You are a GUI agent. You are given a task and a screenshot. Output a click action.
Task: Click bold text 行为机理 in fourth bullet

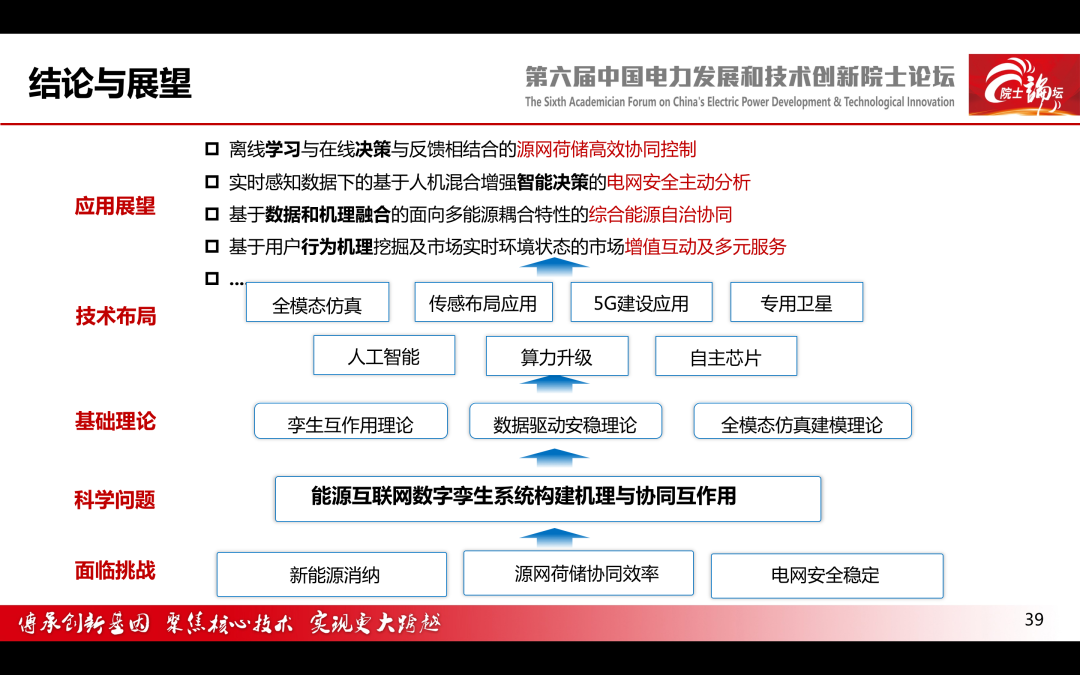point(337,247)
